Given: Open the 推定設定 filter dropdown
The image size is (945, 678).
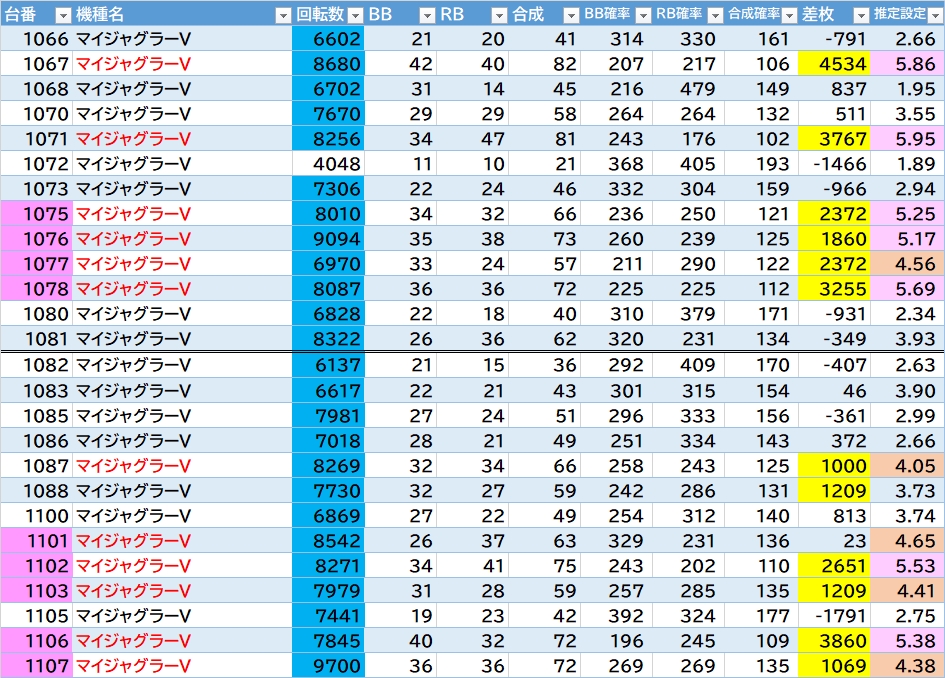Looking at the screenshot, I should (935, 15).
